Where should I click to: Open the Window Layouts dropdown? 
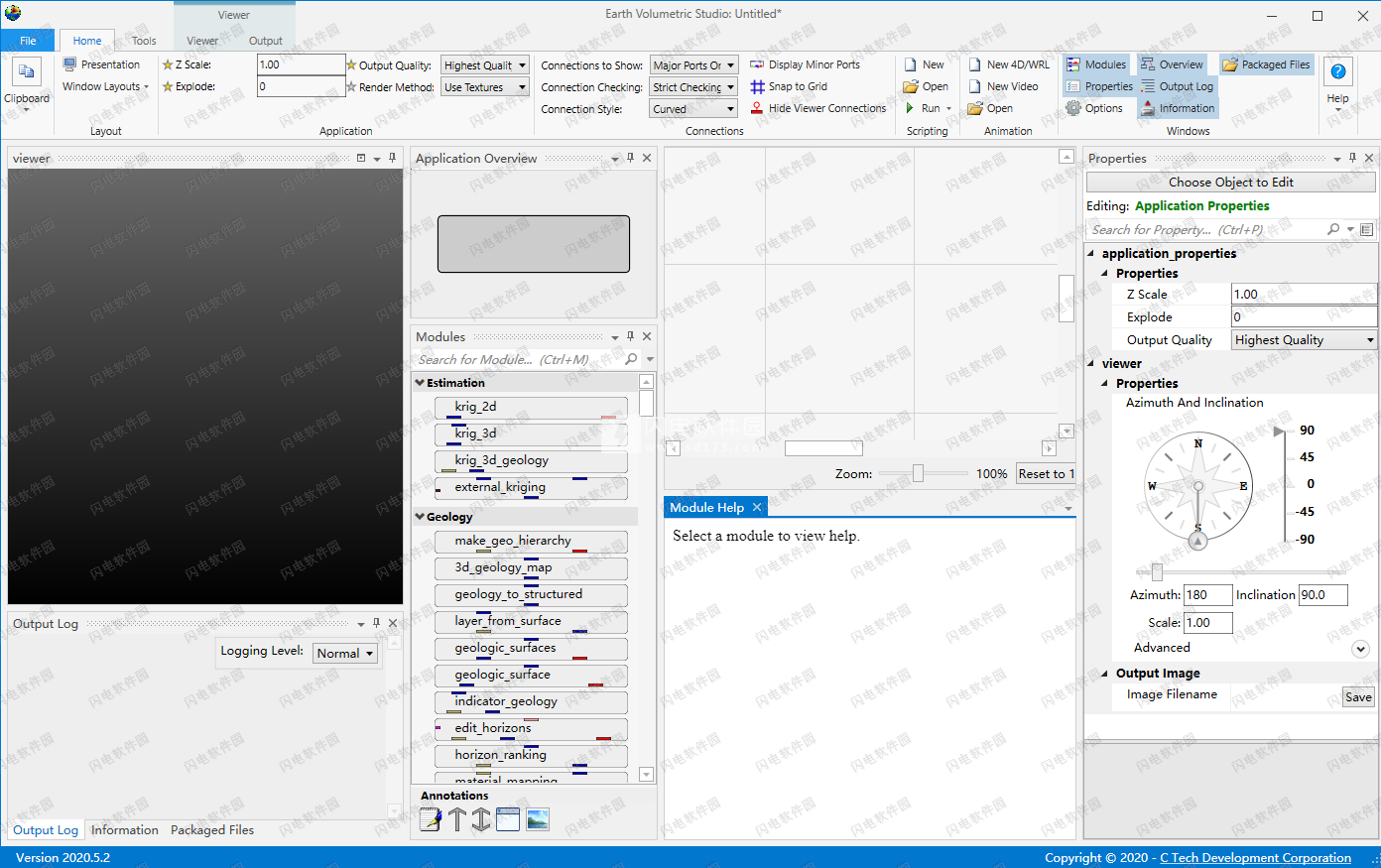(x=105, y=86)
